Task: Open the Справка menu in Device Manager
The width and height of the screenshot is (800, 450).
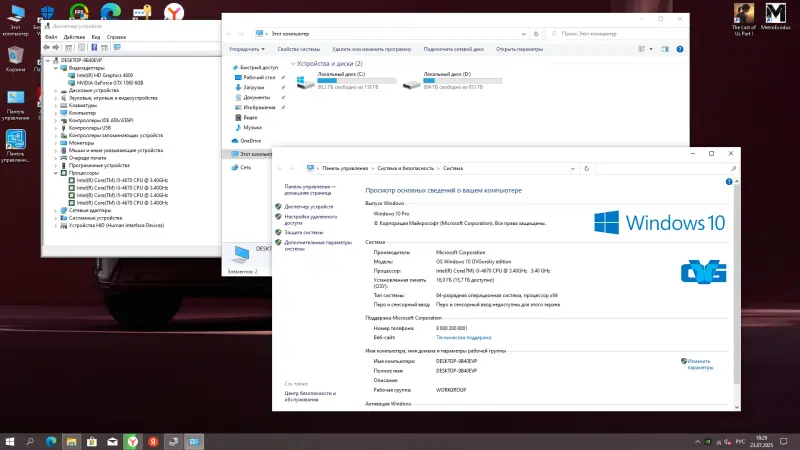Action: [116, 37]
